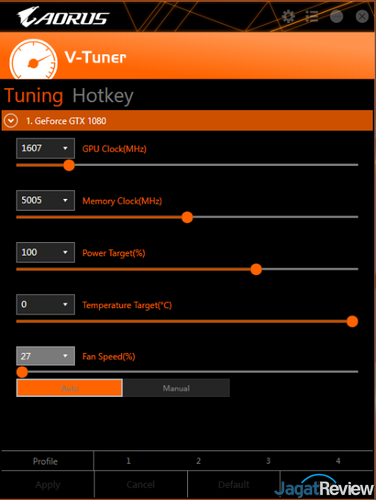
Task: Click the Fan Speed slider handle
Action: click(x=22, y=372)
